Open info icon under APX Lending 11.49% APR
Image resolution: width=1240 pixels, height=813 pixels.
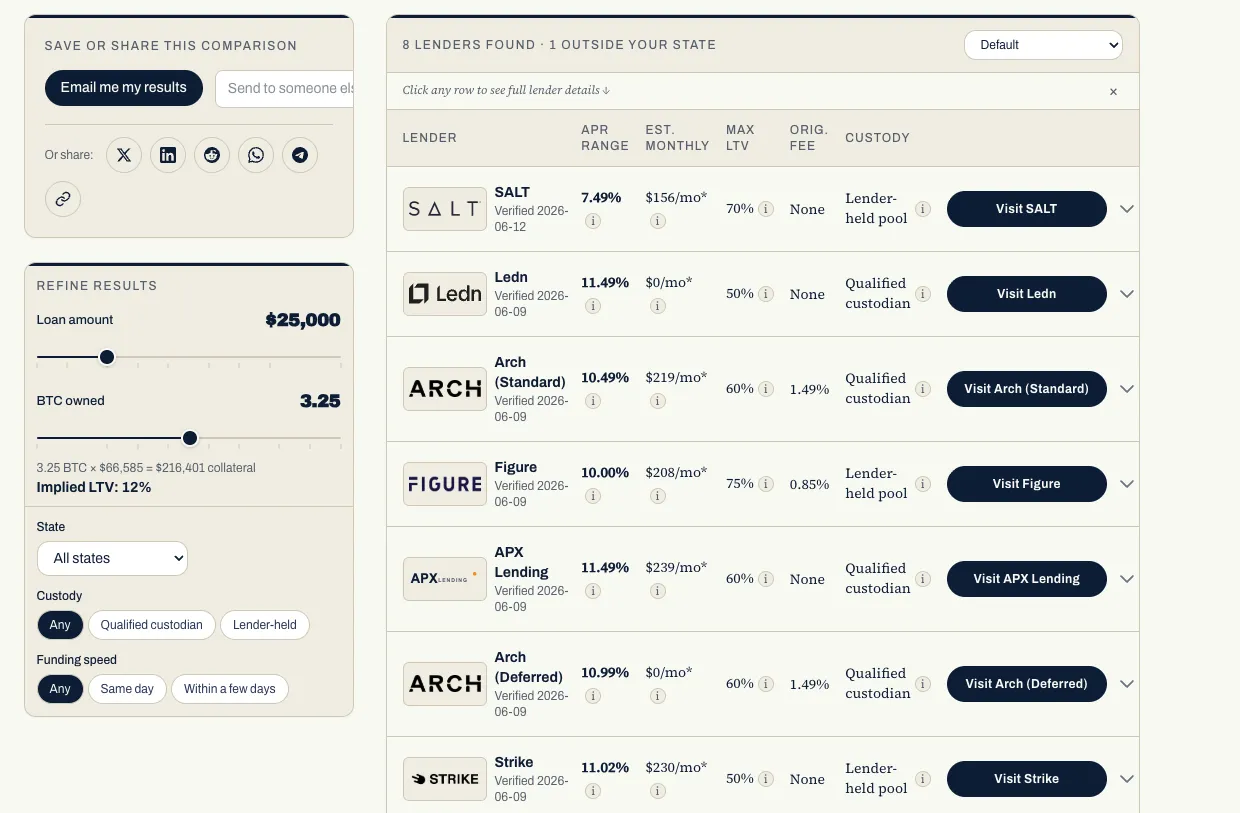pyautogui.click(x=593, y=591)
